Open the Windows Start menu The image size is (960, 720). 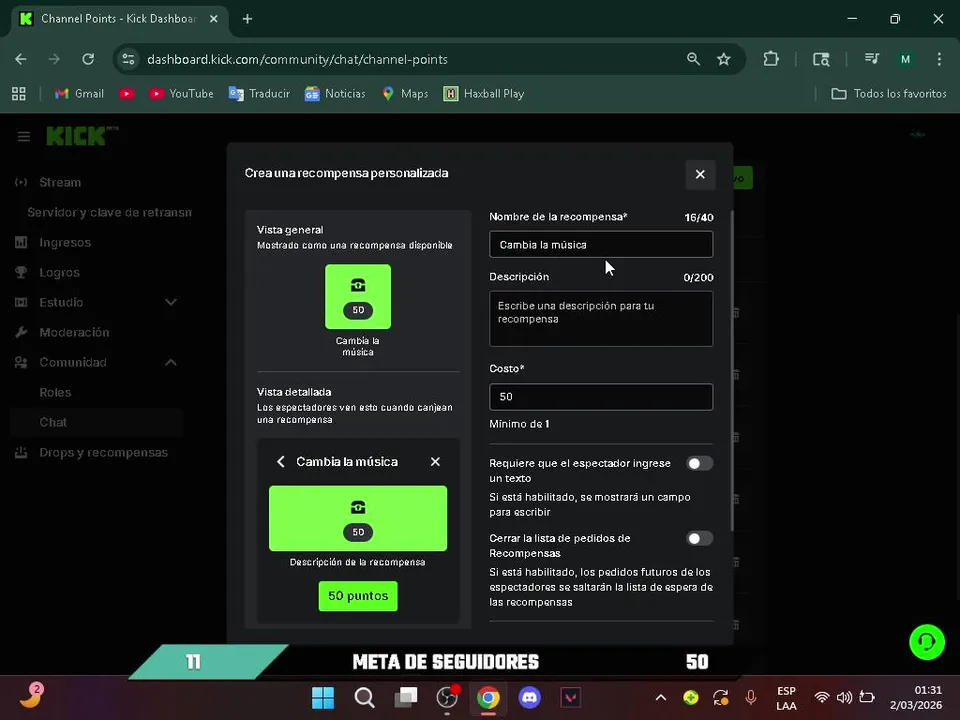[323, 697]
